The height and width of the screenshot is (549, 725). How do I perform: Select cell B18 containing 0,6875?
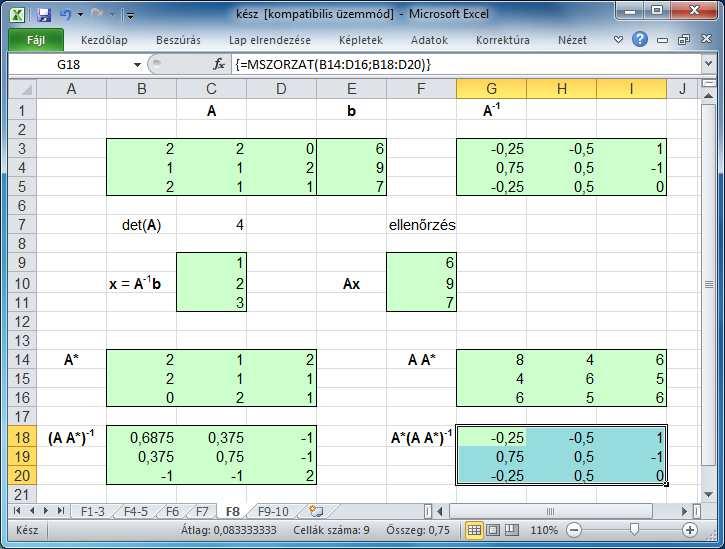pyautogui.click(x=141, y=438)
